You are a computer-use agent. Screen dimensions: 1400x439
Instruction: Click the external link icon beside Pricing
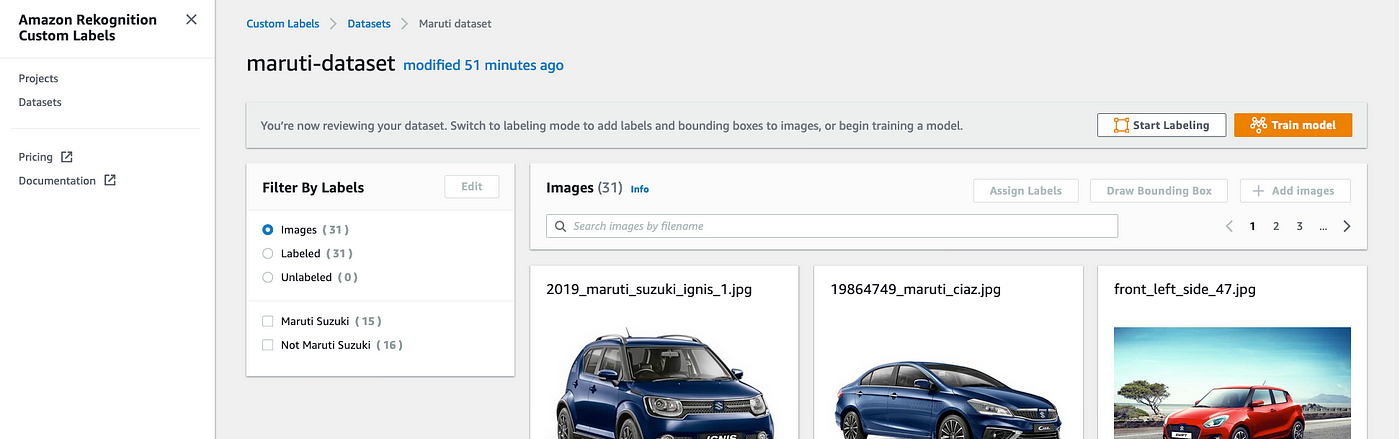(x=67, y=157)
